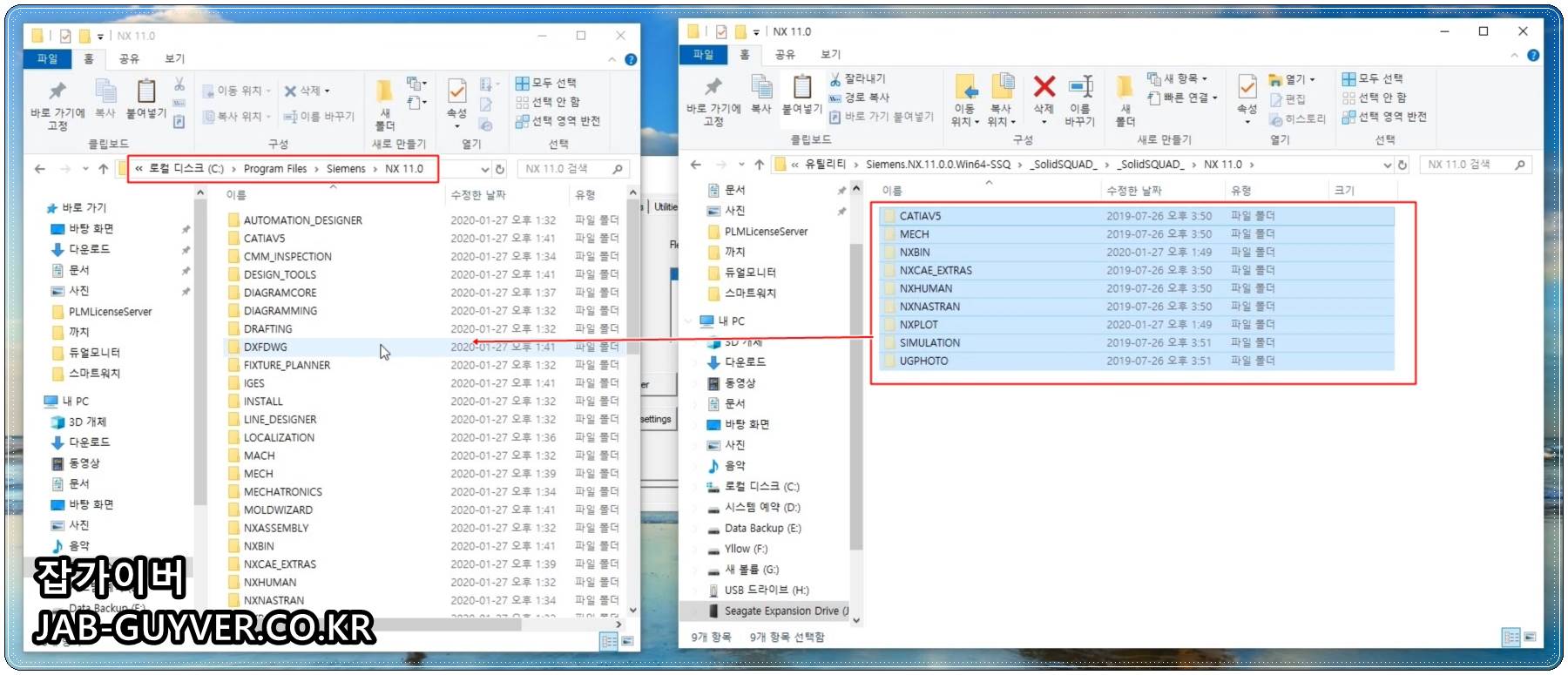Click invert selection (선택 영역 반전) in right window
The height and width of the screenshot is (675, 1568).
coord(1385,117)
